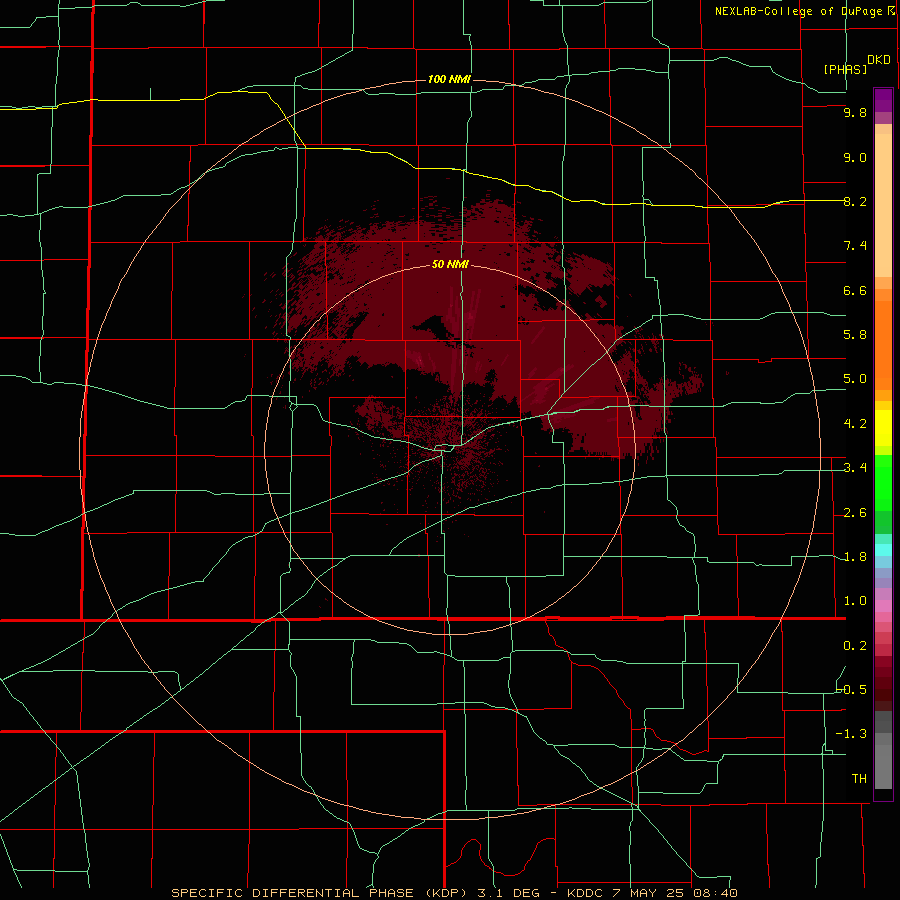The width and height of the screenshot is (900, 900).
Task: Click the 0.2 value on the scale
Action: point(855,646)
